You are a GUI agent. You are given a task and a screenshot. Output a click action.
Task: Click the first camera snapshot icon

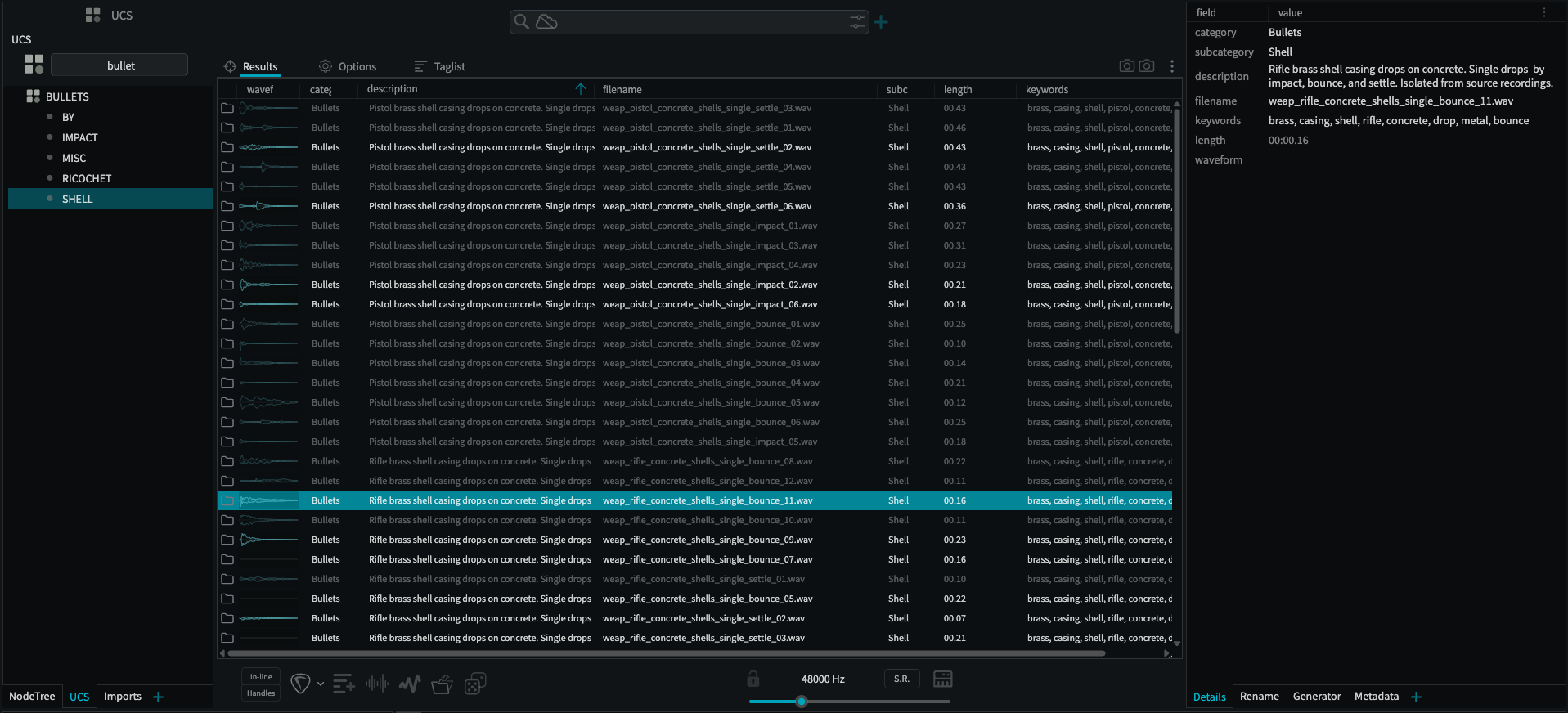[x=1127, y=65]
